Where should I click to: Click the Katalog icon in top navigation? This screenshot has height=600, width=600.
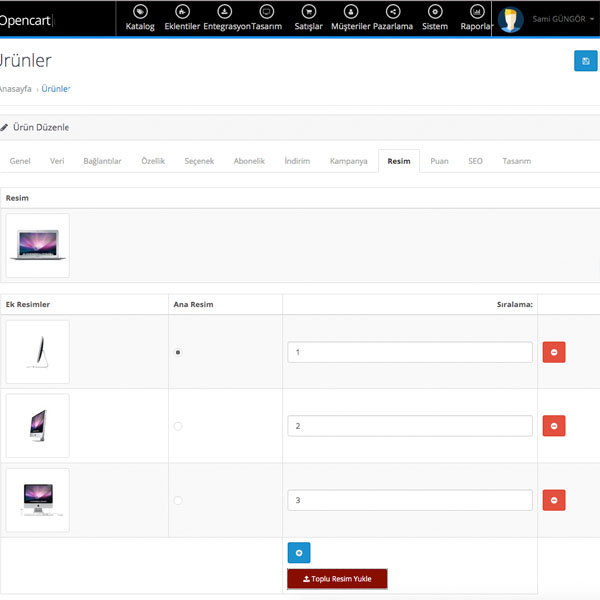pyautogui.click(x=140, y=12)
